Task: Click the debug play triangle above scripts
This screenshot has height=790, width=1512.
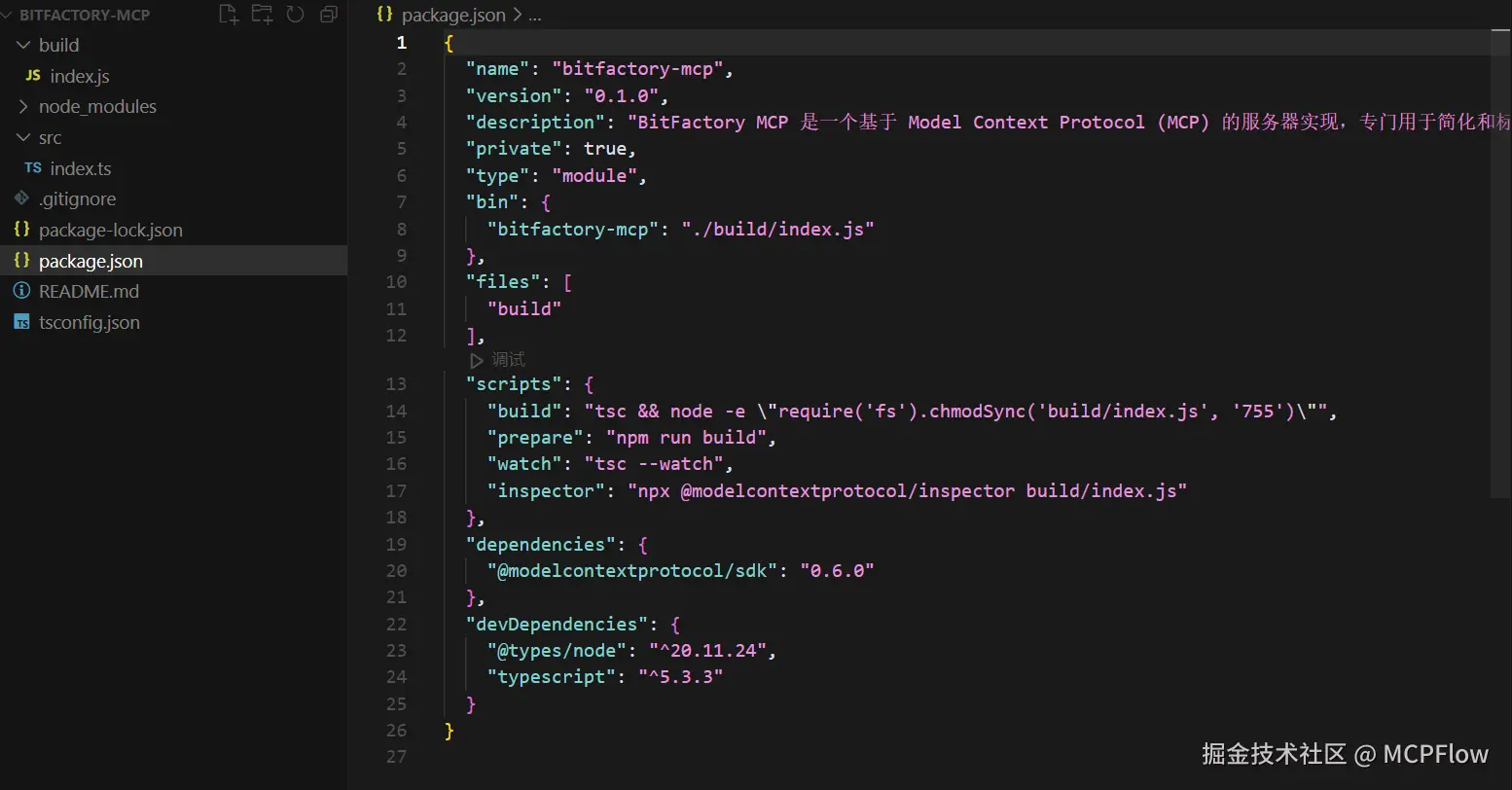Action: coord(477,360)
